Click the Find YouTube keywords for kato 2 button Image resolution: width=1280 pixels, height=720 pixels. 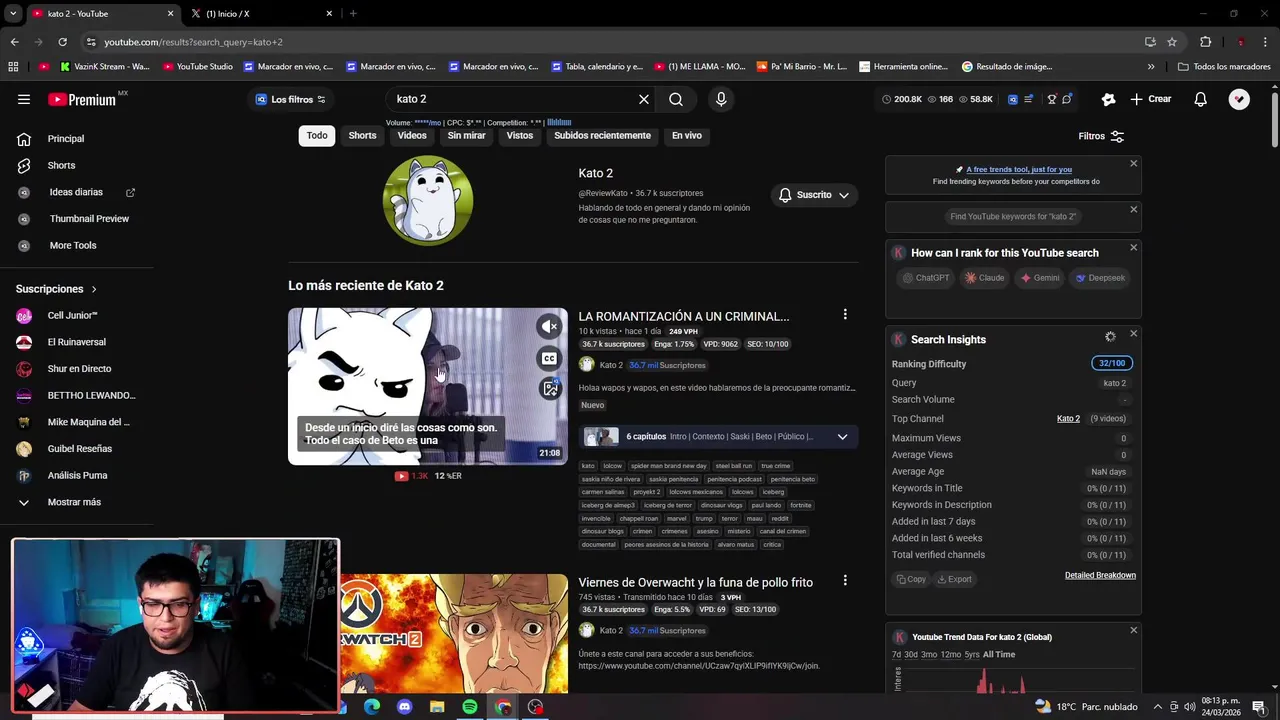1013,216
